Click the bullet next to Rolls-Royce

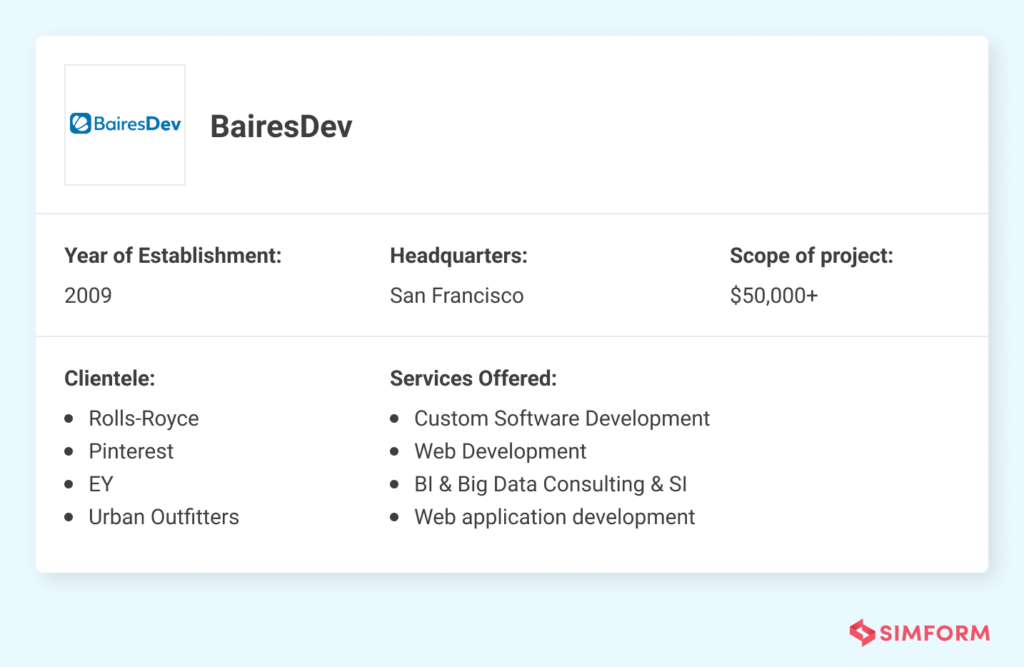pos(69,418)
